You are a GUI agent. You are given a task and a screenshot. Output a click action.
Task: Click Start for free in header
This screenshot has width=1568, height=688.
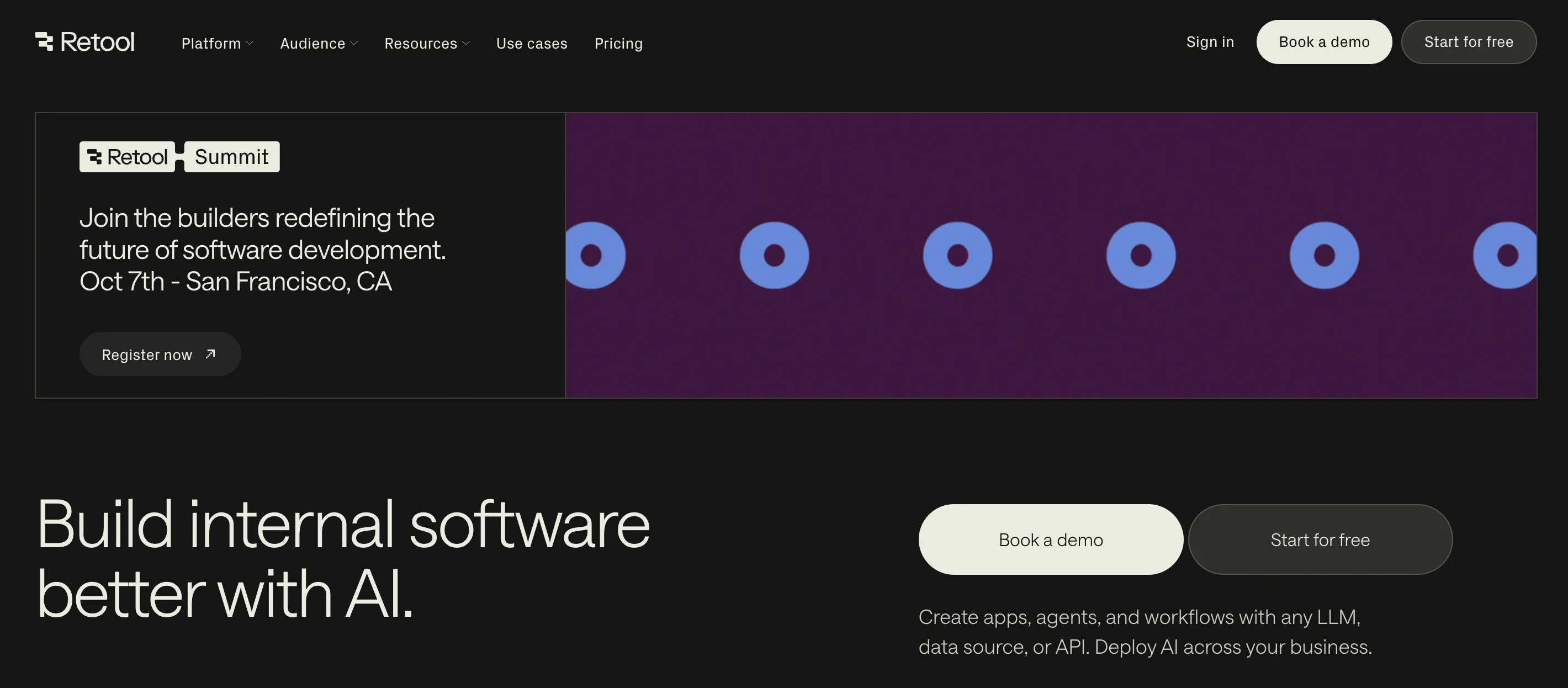click(1468, 42)
